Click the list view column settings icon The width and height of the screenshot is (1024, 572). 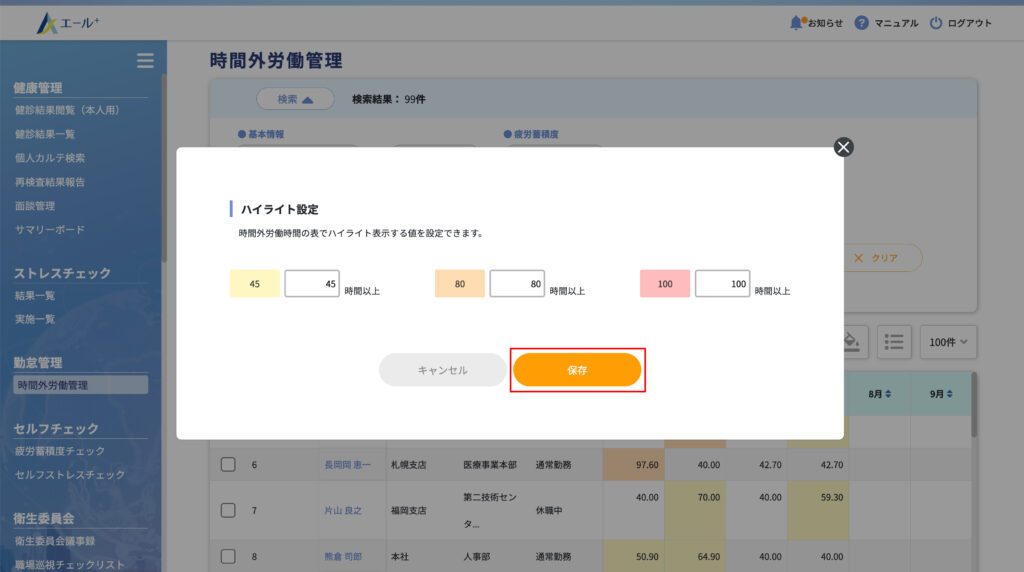pos(894,341)
